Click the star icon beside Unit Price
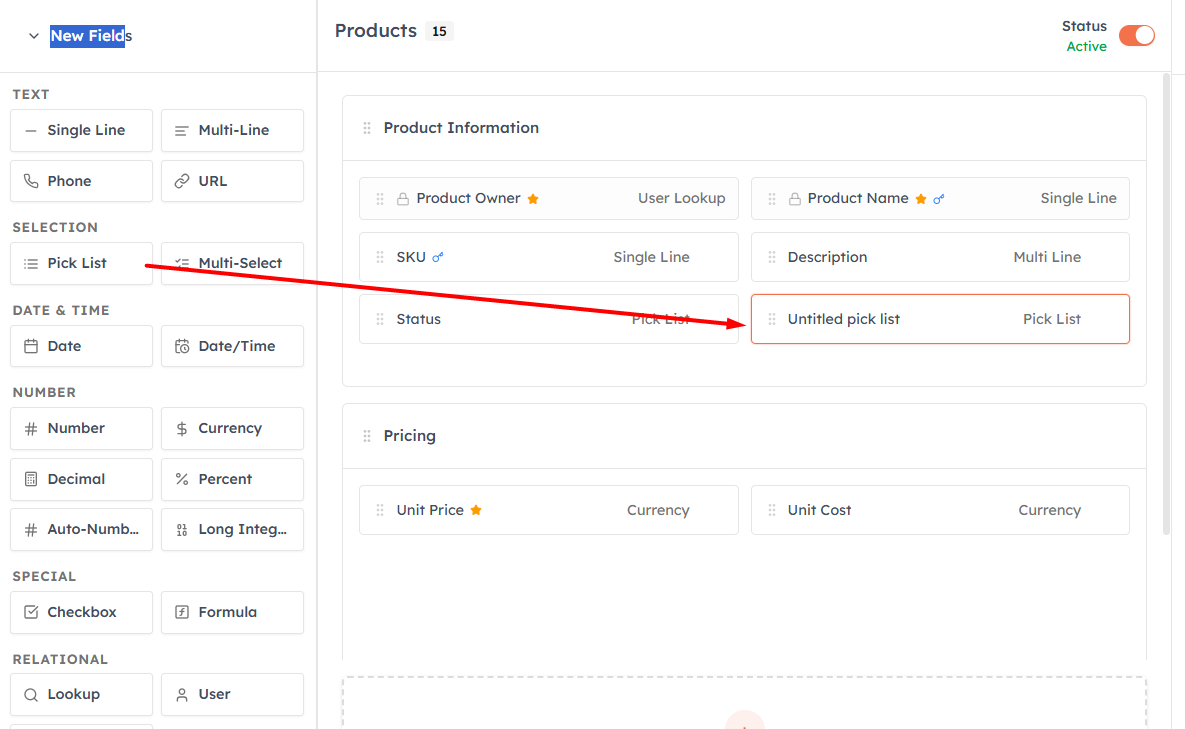This screenshot has width=1185, height=729. (476, 510)
